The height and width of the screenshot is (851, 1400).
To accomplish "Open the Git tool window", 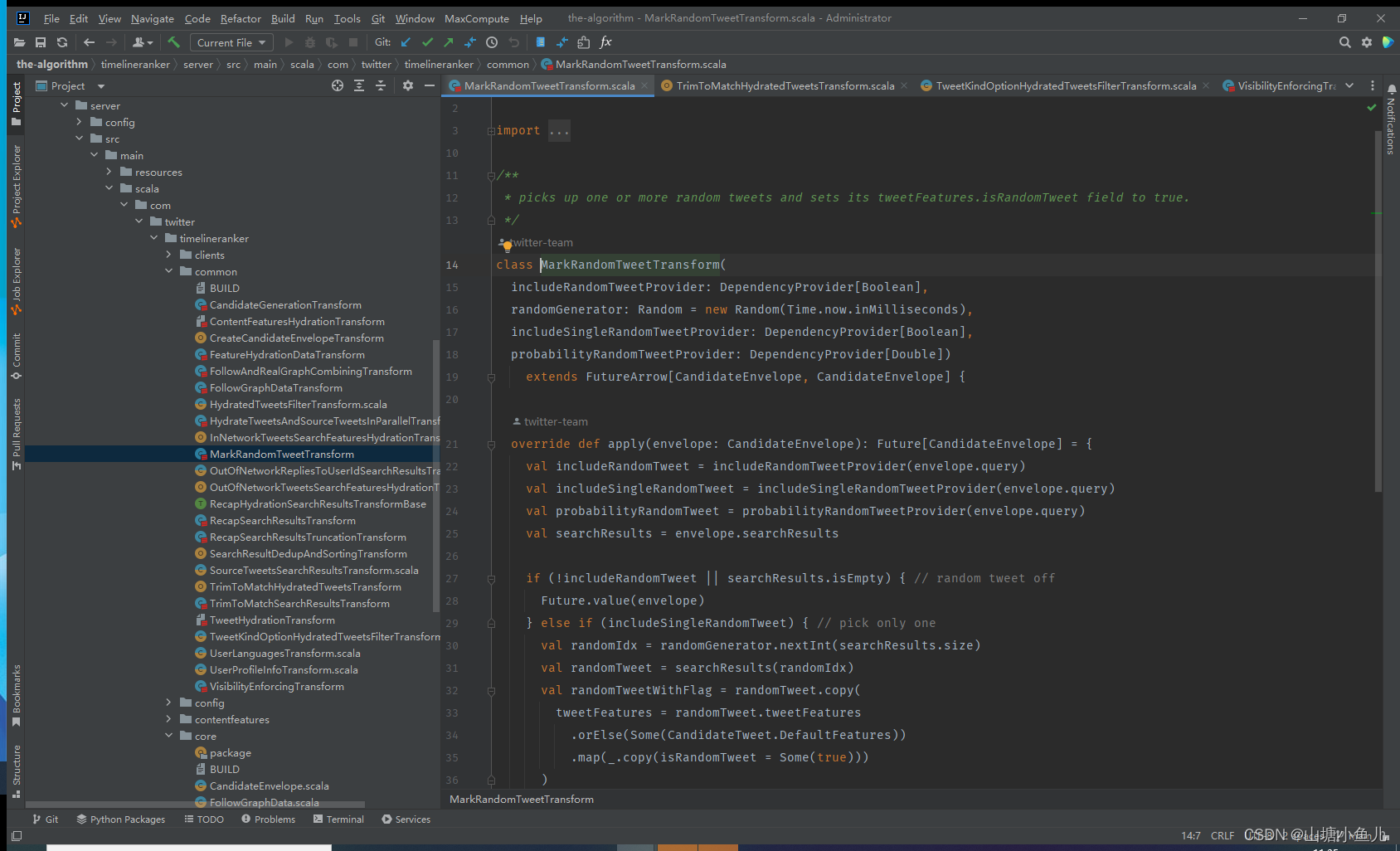I will (46, 819).
